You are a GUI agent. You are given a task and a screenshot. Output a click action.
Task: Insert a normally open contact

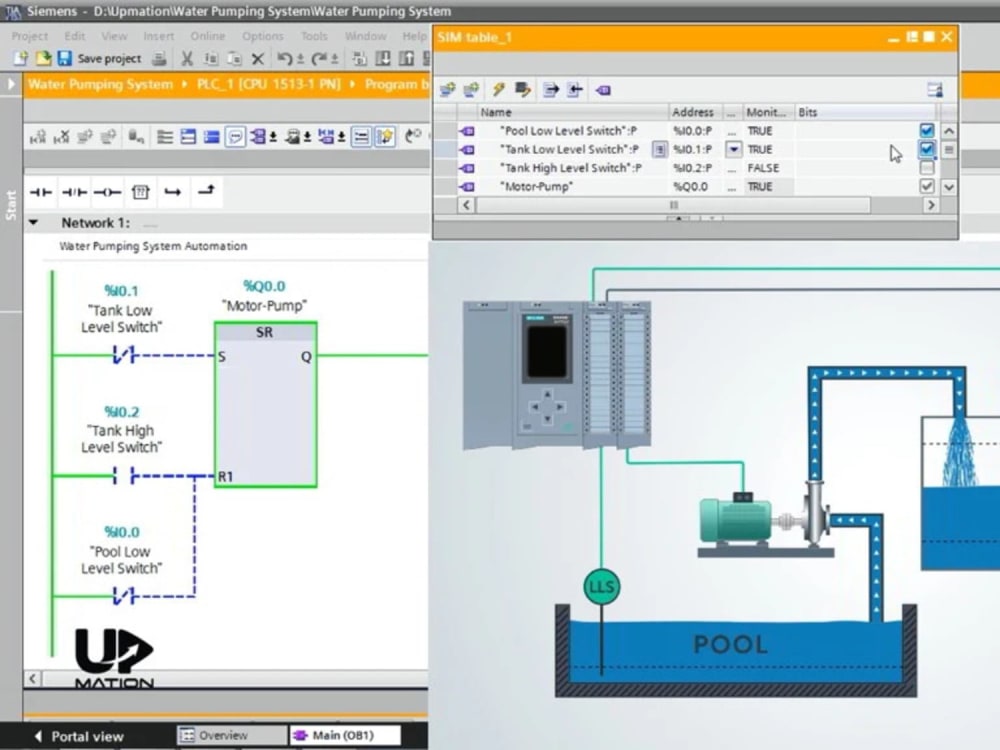[41, 192]
